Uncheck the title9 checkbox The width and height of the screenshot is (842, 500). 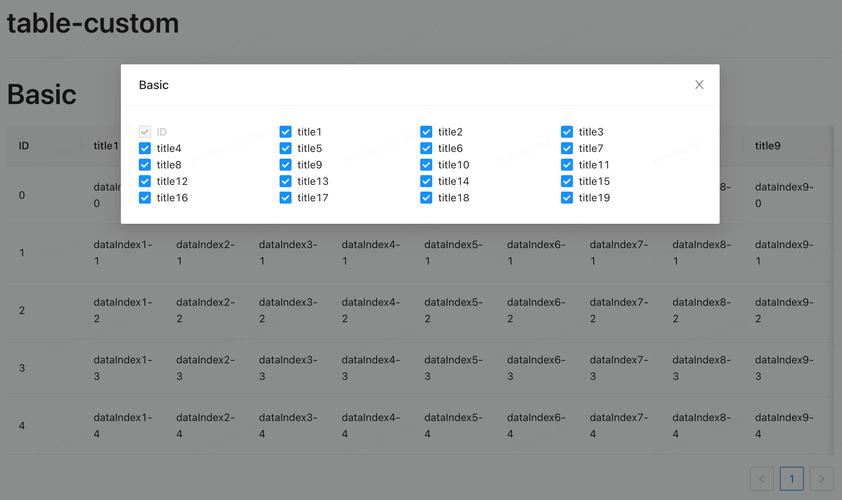[x=286, y=165]
